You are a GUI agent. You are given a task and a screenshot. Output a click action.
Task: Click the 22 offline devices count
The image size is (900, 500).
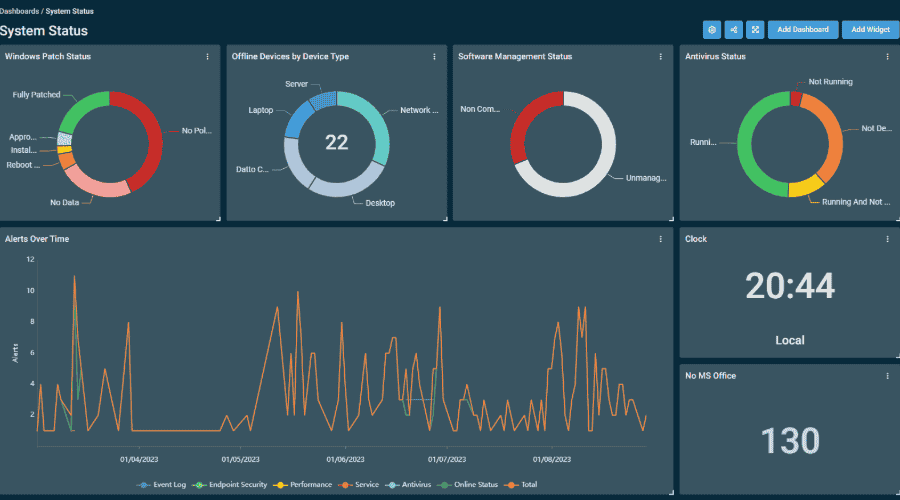(x=336, y=142)
